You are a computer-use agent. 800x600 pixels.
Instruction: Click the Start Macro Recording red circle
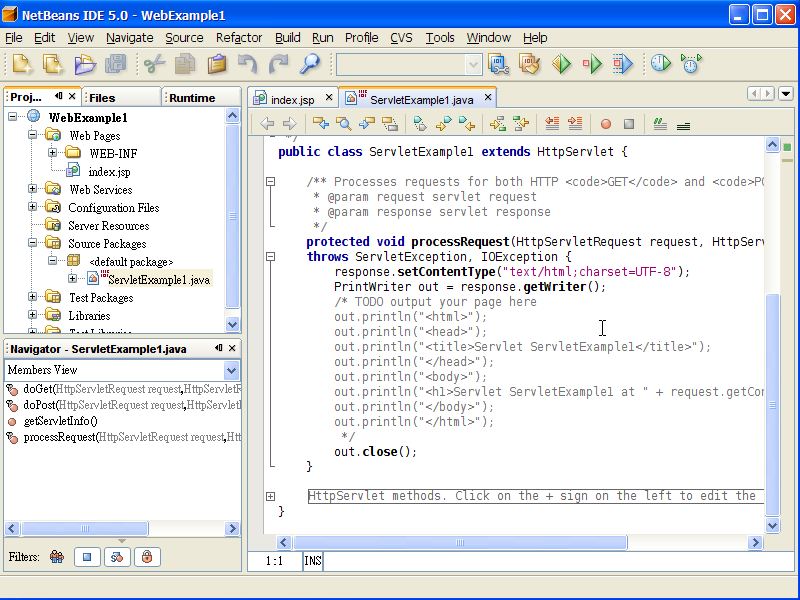pyautogui.click(x=606, y=124)
